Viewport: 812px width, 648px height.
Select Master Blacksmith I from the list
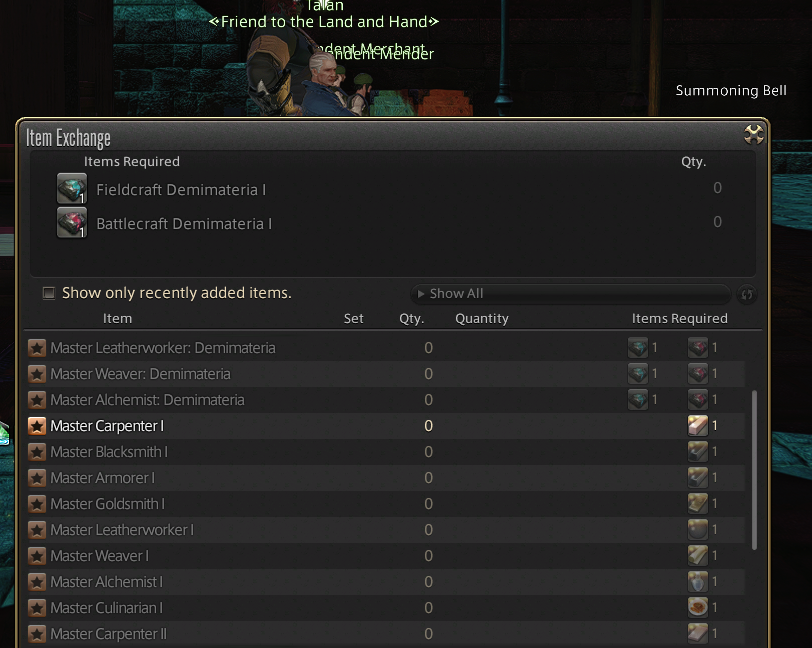tap(386, 452)
